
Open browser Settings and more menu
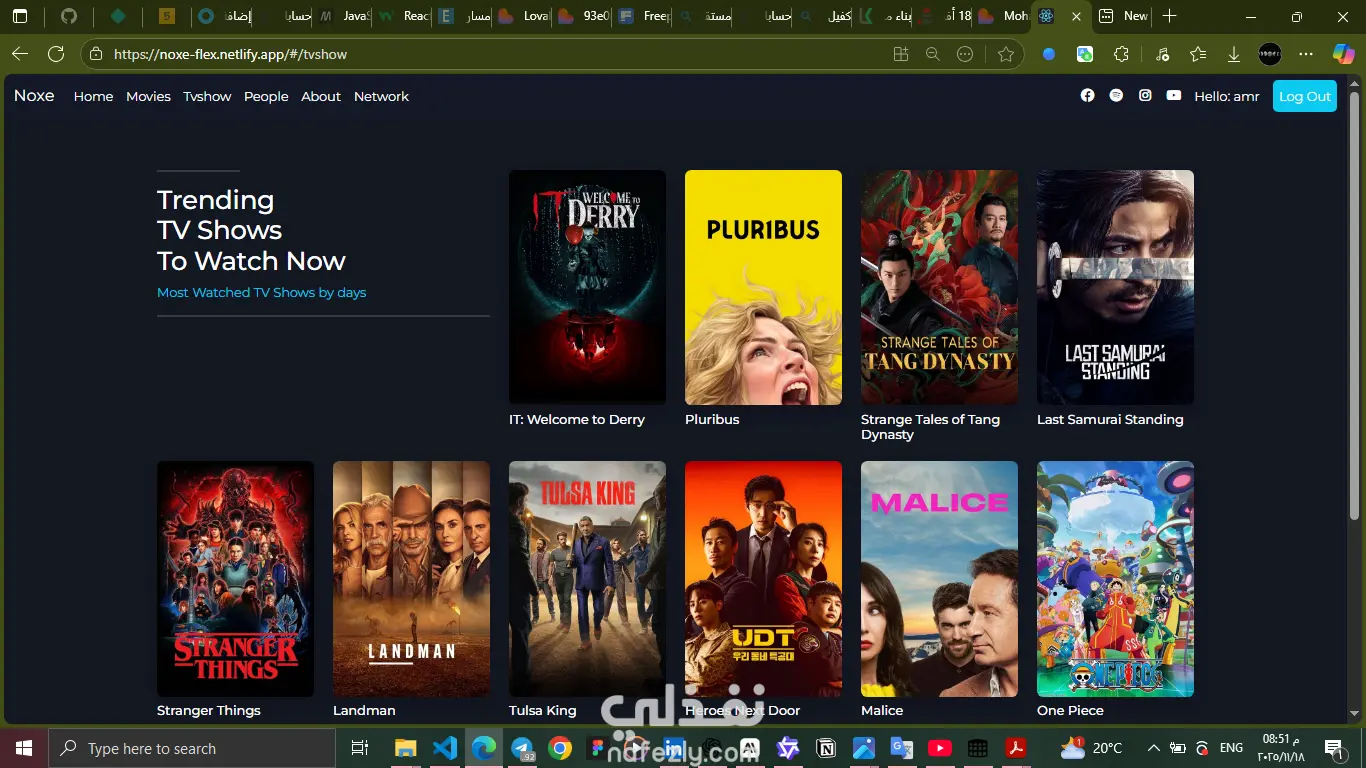pyautogui.click(x=1306, y=54)
